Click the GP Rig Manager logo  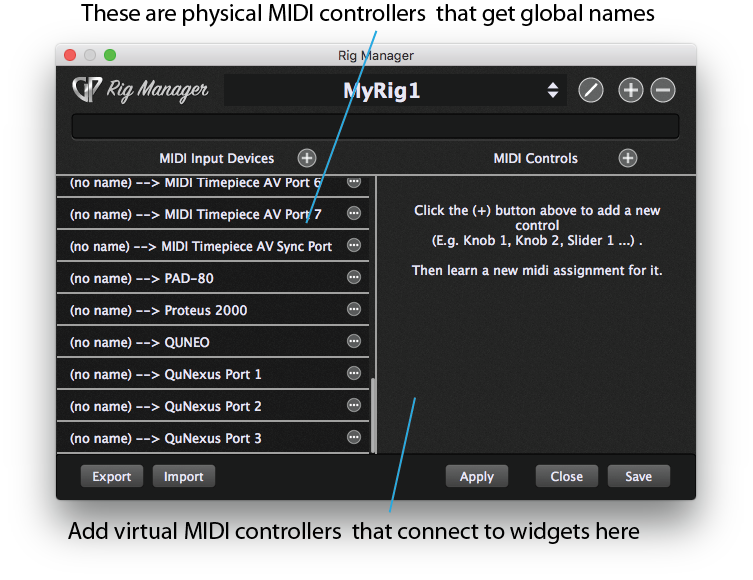[140, 90]
